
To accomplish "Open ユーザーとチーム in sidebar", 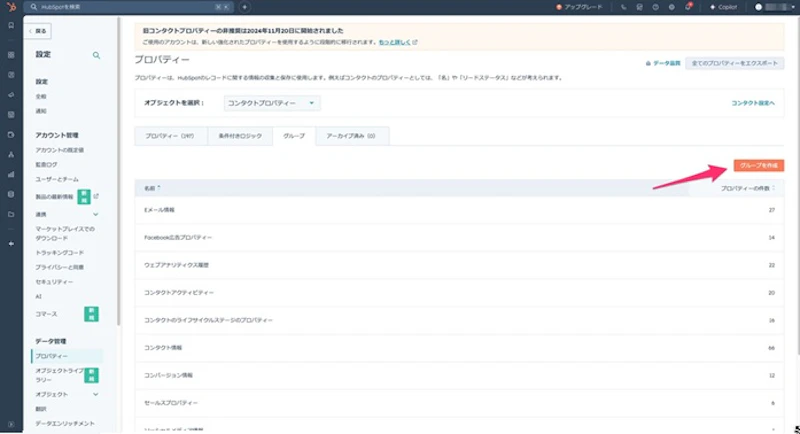I will point(57,180).
